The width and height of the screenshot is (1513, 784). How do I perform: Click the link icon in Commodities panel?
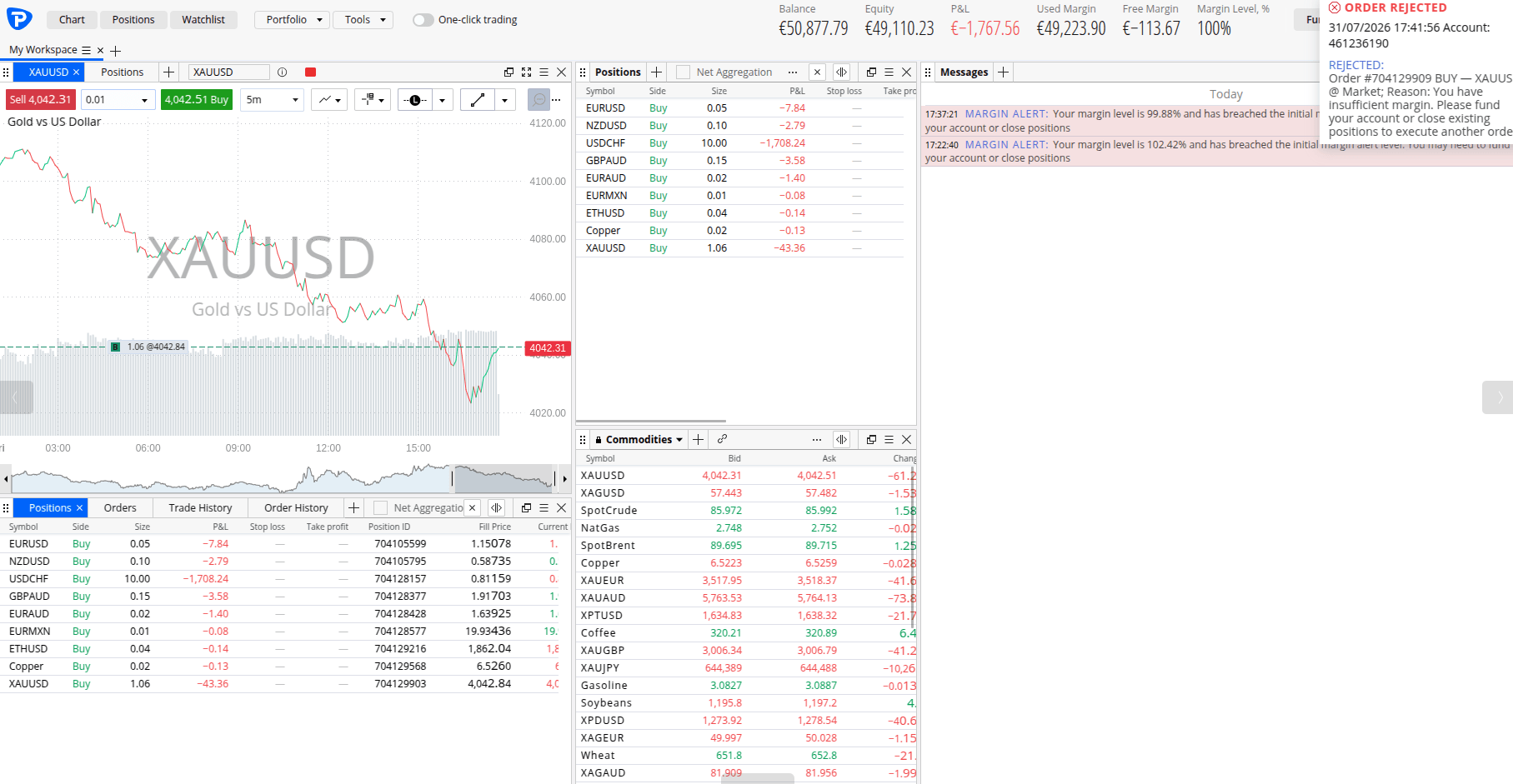pos(722,439)
